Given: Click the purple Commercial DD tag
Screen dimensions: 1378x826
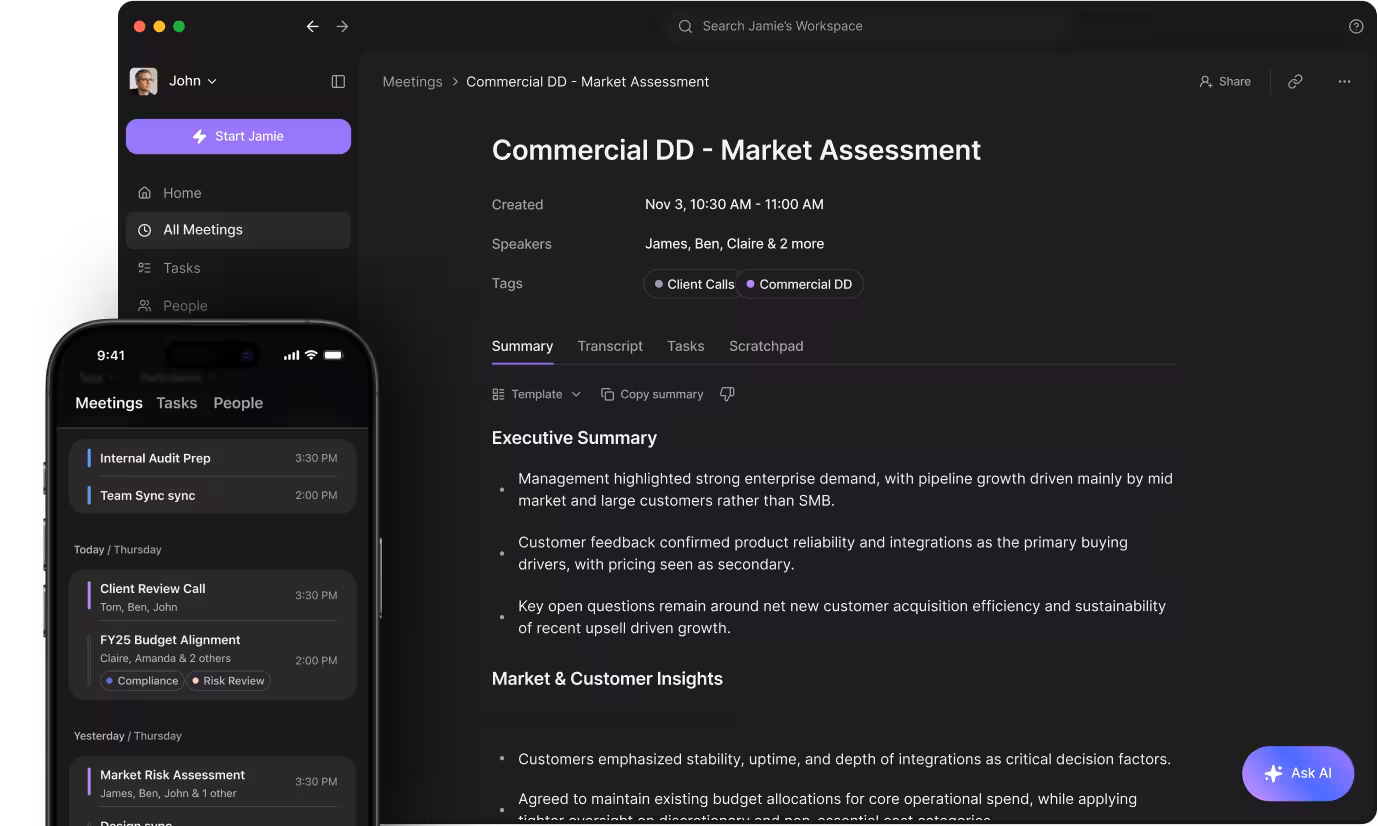Looking at the screenshot, I should (800, 284).
